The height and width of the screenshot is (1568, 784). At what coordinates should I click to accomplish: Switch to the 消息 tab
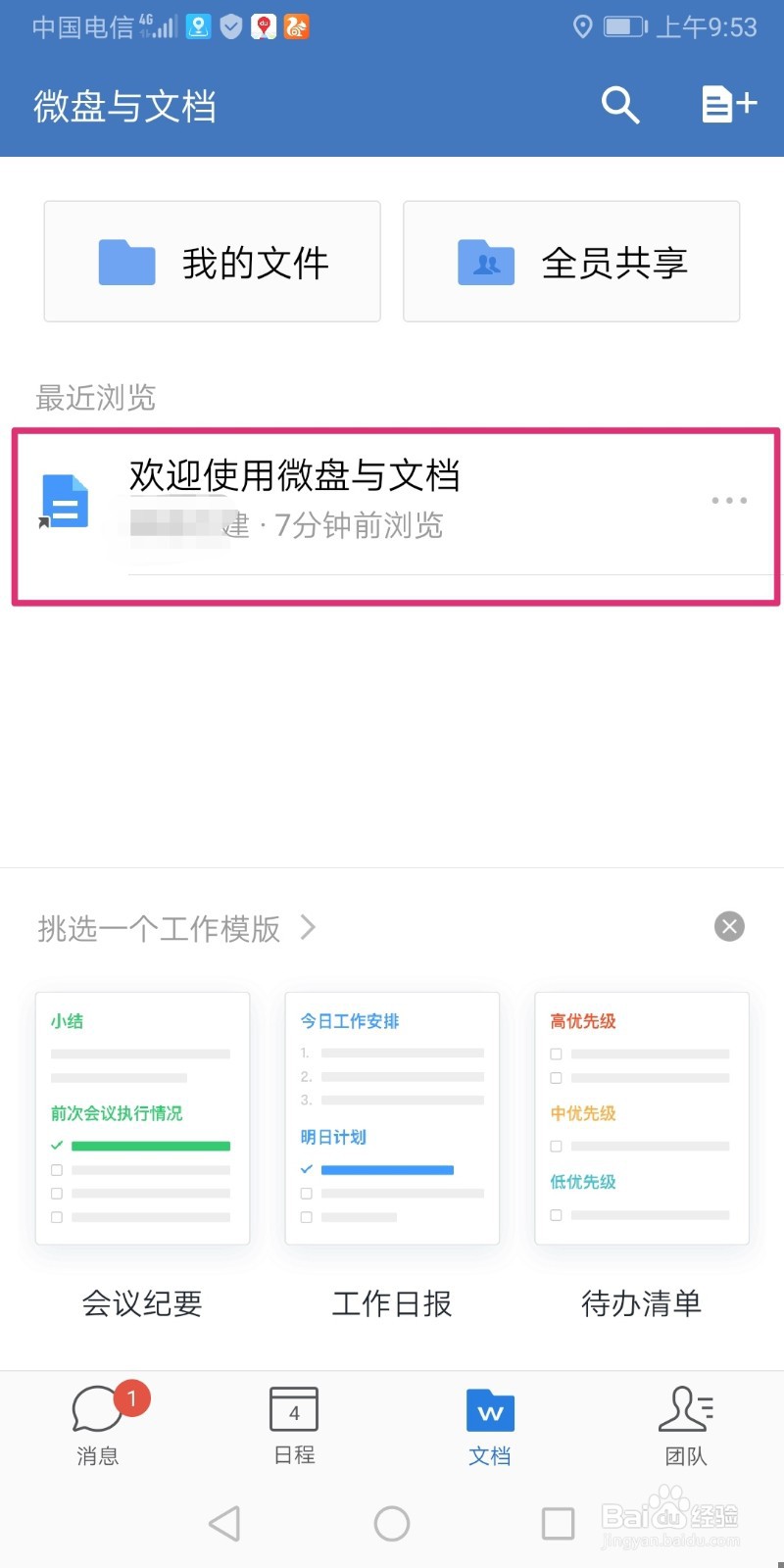click(98, 1424)
